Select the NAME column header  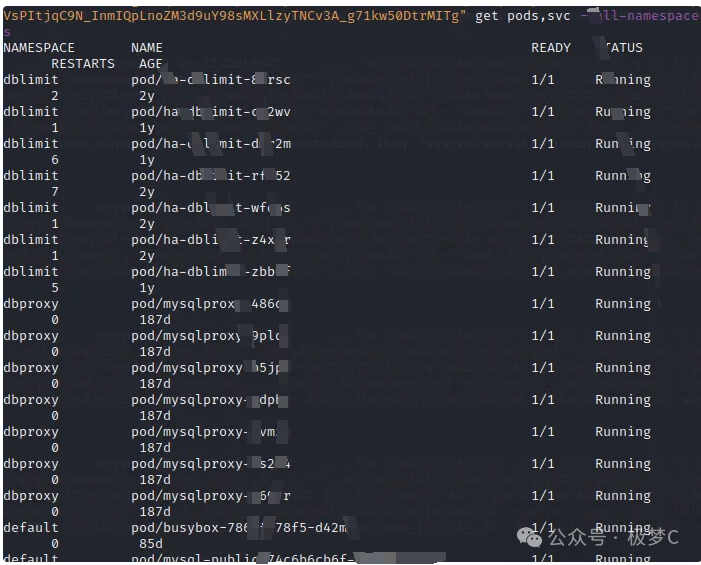coord(147,48)
